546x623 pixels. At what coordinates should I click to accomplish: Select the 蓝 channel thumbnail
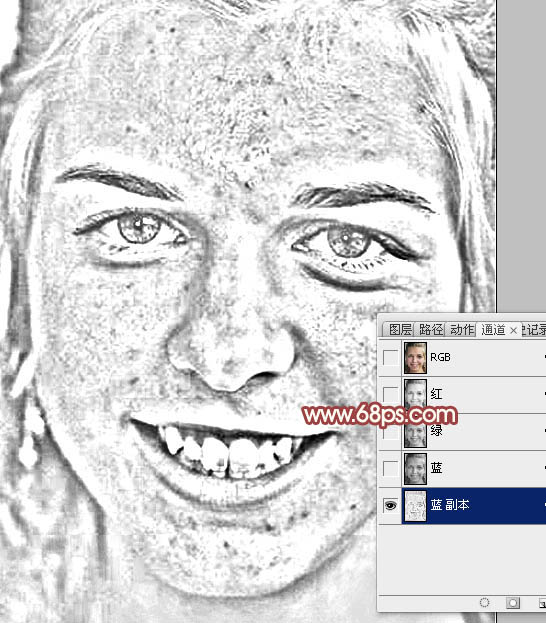pos(415,469)
